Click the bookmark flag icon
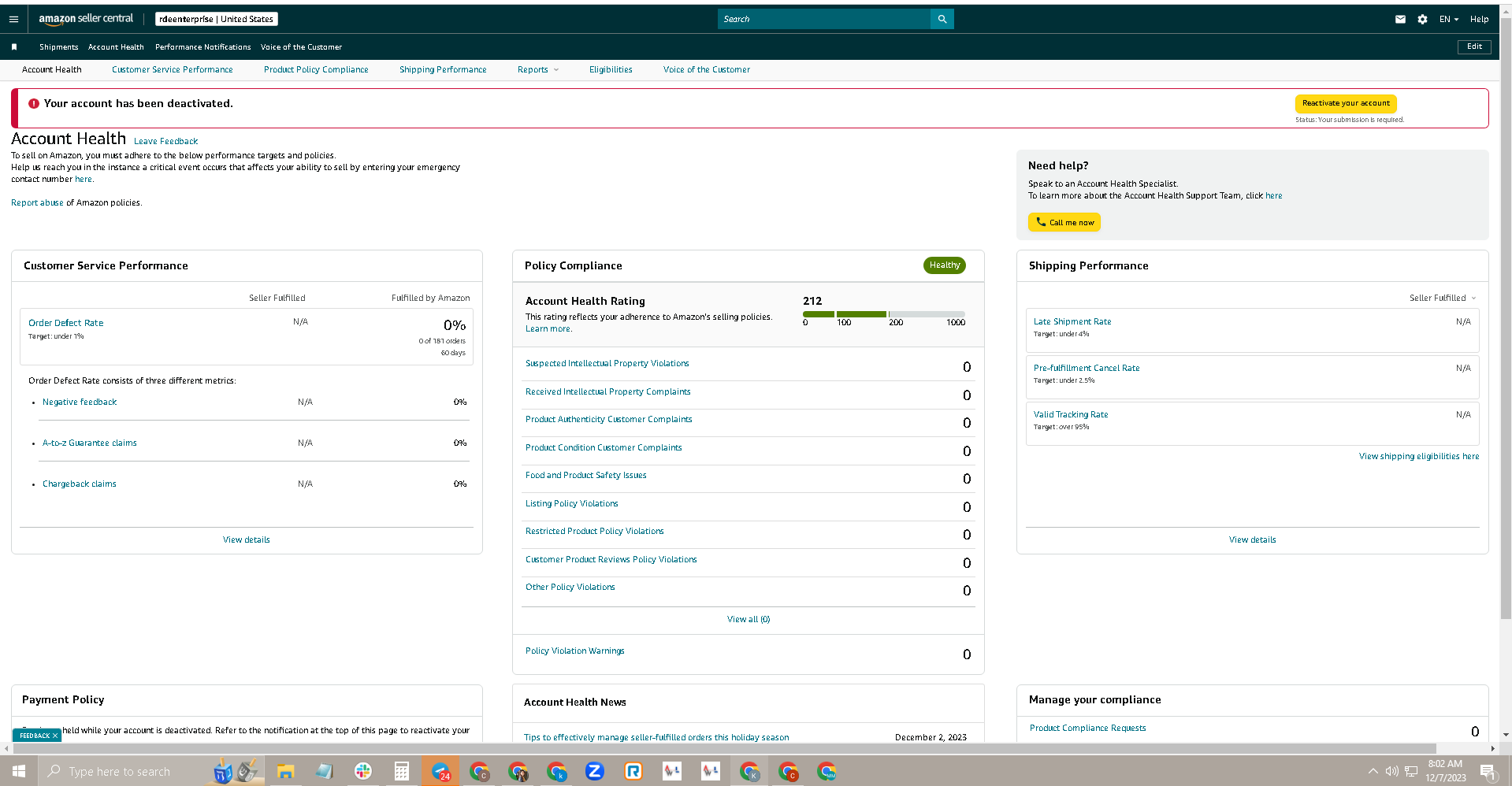 pos(14,47)
